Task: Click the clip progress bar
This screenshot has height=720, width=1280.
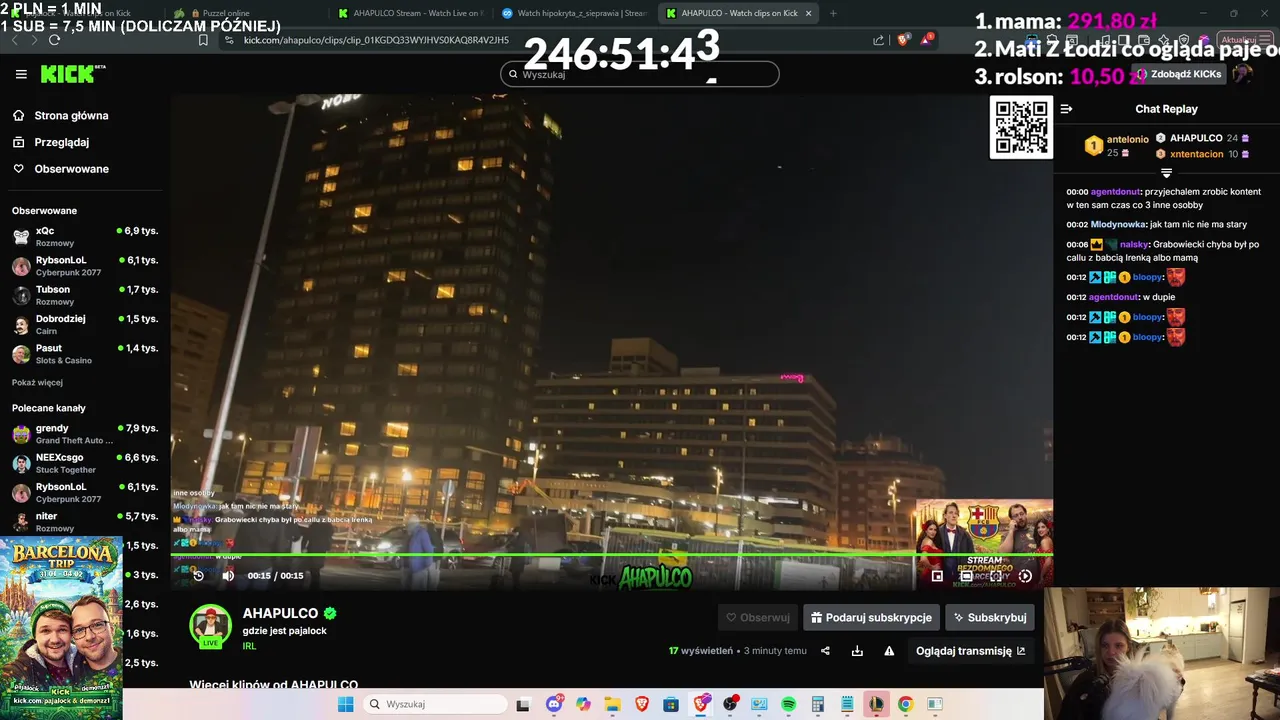Action: pyautogui.click(x=611, y=554)
